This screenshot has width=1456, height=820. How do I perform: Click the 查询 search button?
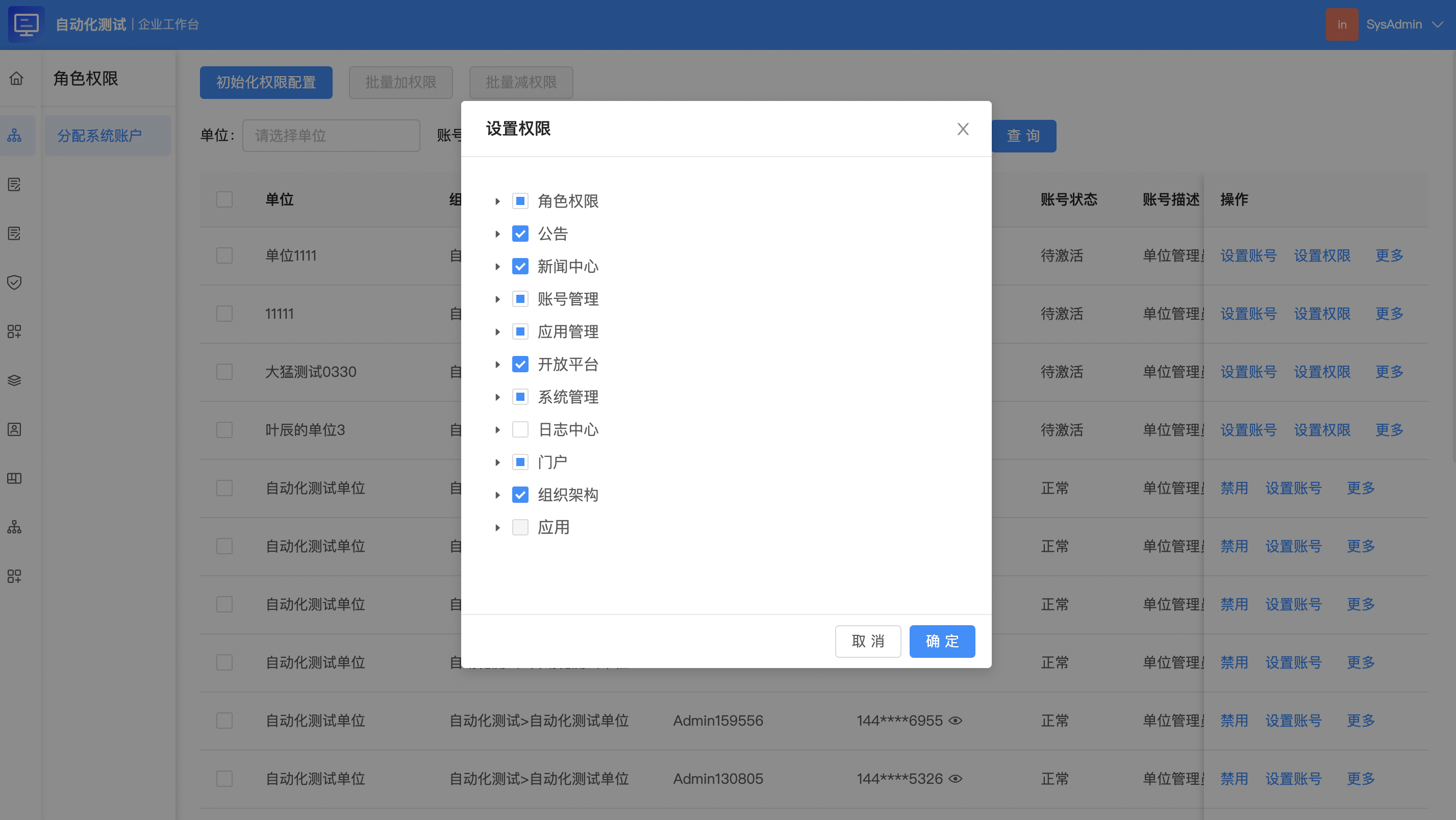(1023, 136)
